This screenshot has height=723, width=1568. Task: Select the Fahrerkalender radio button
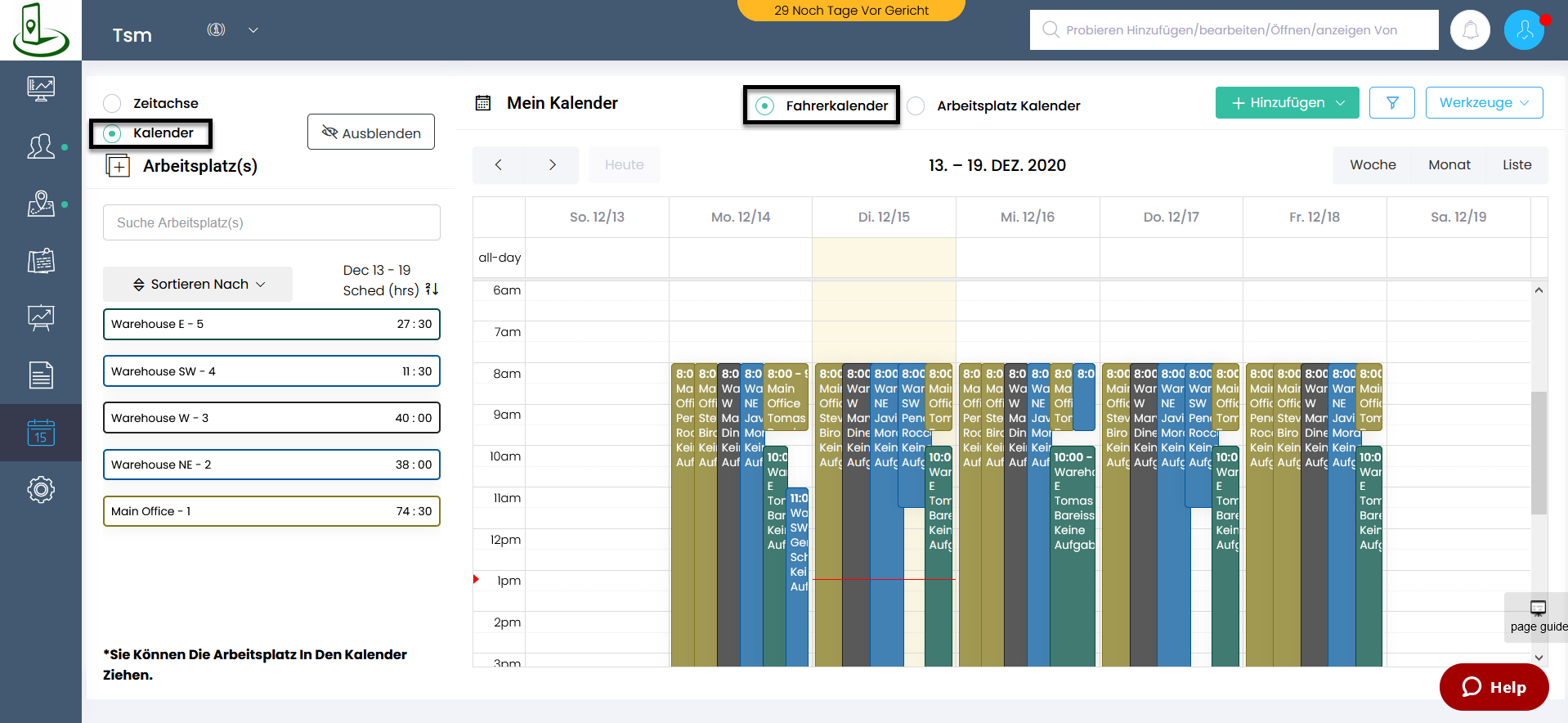coord(765,106)
